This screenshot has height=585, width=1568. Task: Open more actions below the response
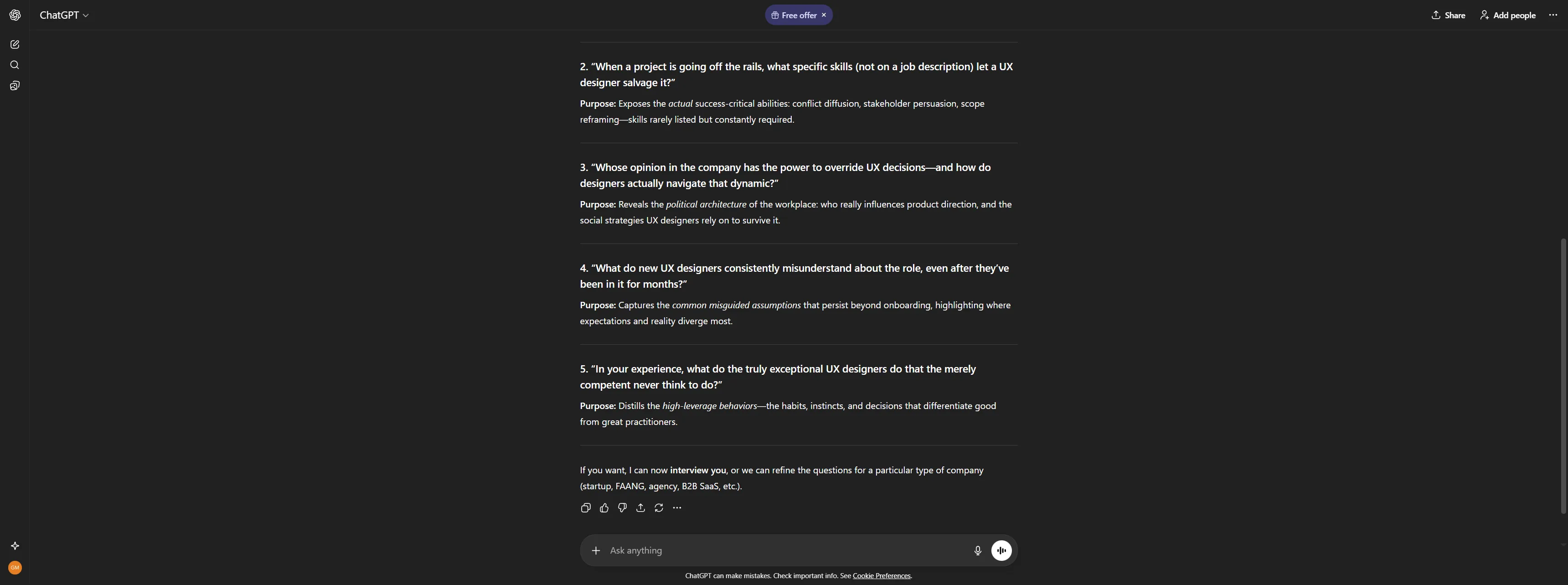[x=677, y=507]
